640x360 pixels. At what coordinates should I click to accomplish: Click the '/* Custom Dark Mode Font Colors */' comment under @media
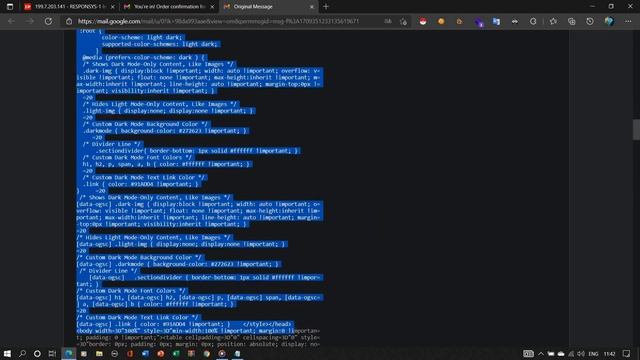pos(137,158)
